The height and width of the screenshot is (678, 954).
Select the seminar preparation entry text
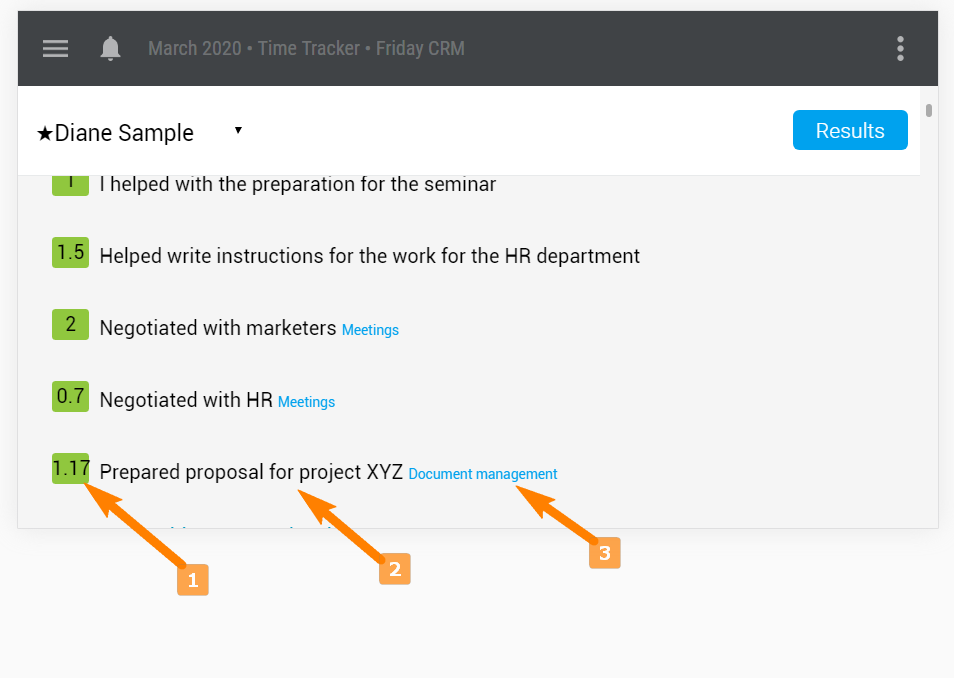[x=298, y=184]
